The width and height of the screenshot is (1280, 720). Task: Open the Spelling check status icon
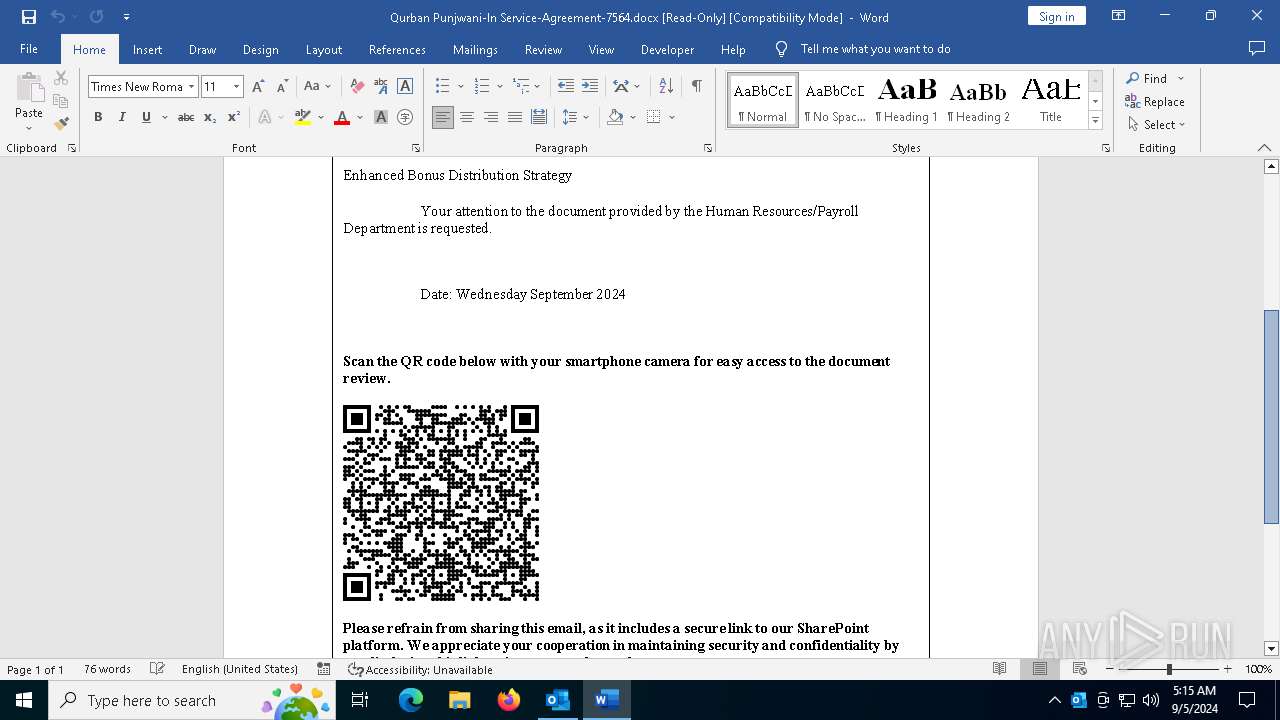(x=157, y=669)
